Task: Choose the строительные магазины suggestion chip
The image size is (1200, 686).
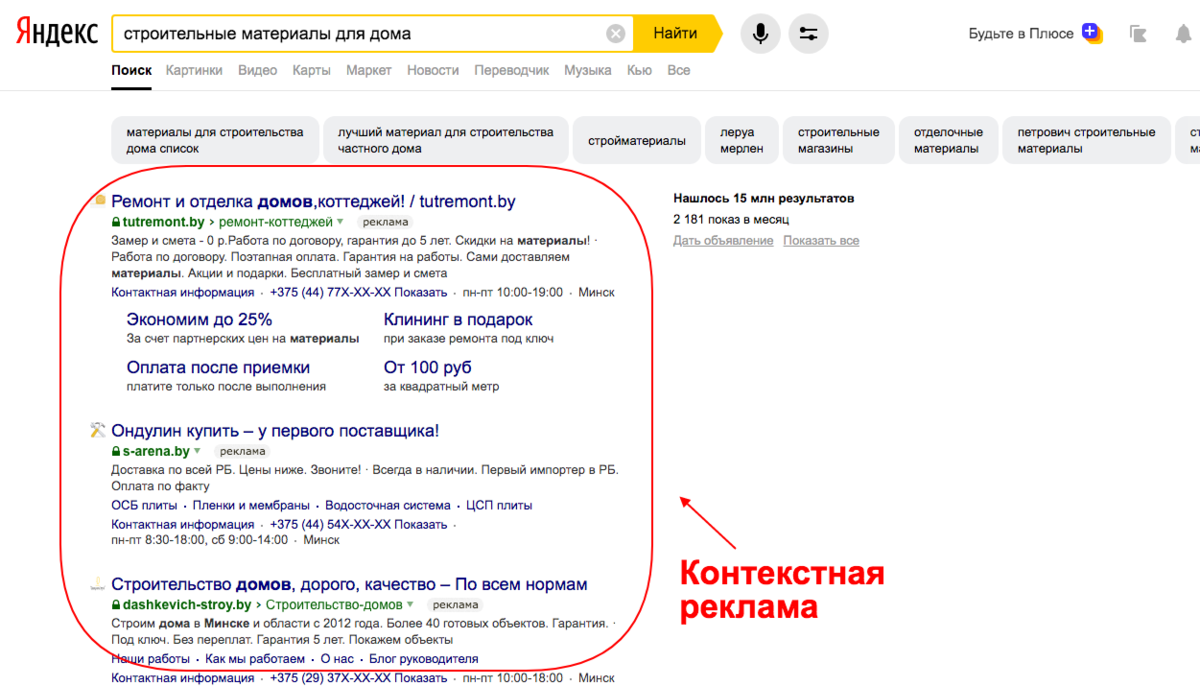Action: pyautogui.click(x=839, y=140)
